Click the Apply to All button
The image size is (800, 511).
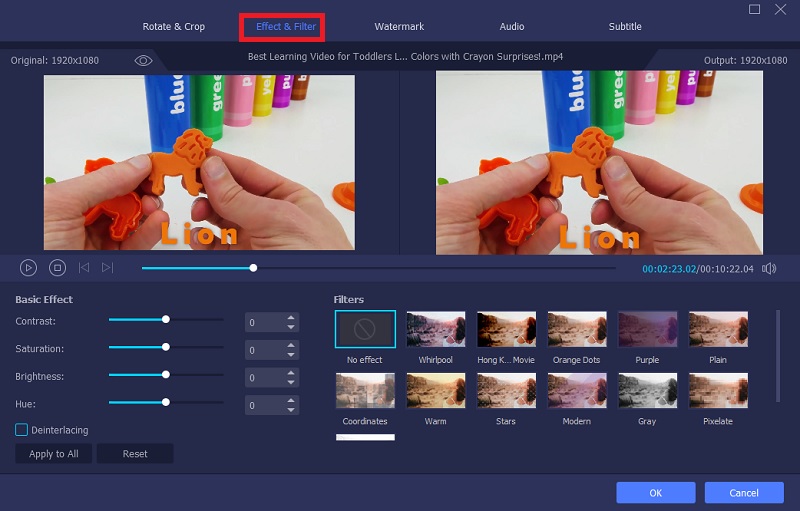pos(54,454)
